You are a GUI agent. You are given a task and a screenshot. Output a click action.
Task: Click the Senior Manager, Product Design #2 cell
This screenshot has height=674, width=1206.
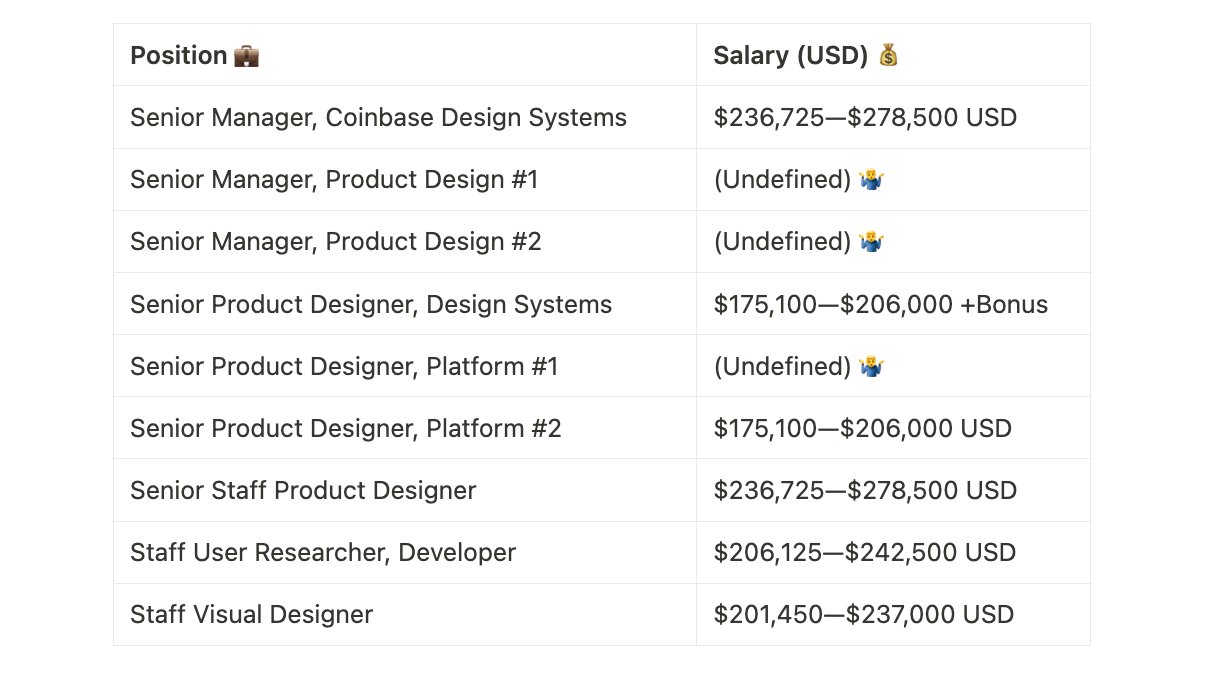coord(405,242)
